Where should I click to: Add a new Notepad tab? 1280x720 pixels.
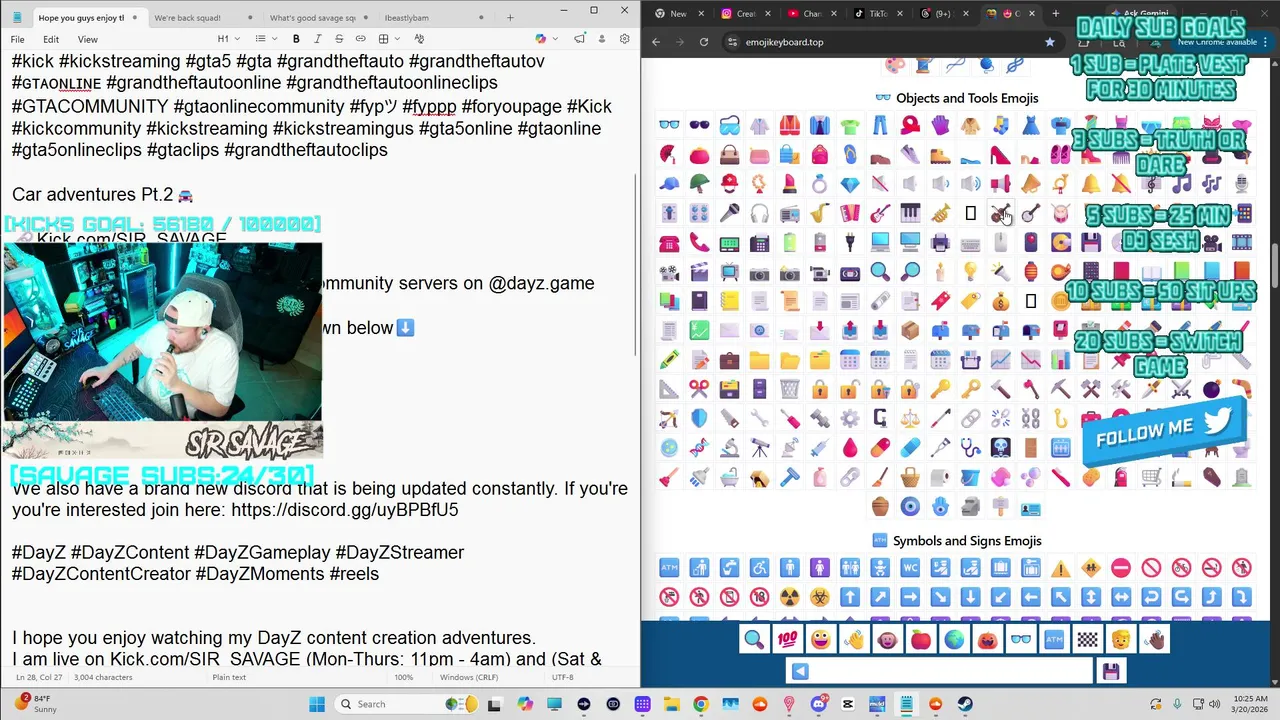click(510, 17)
